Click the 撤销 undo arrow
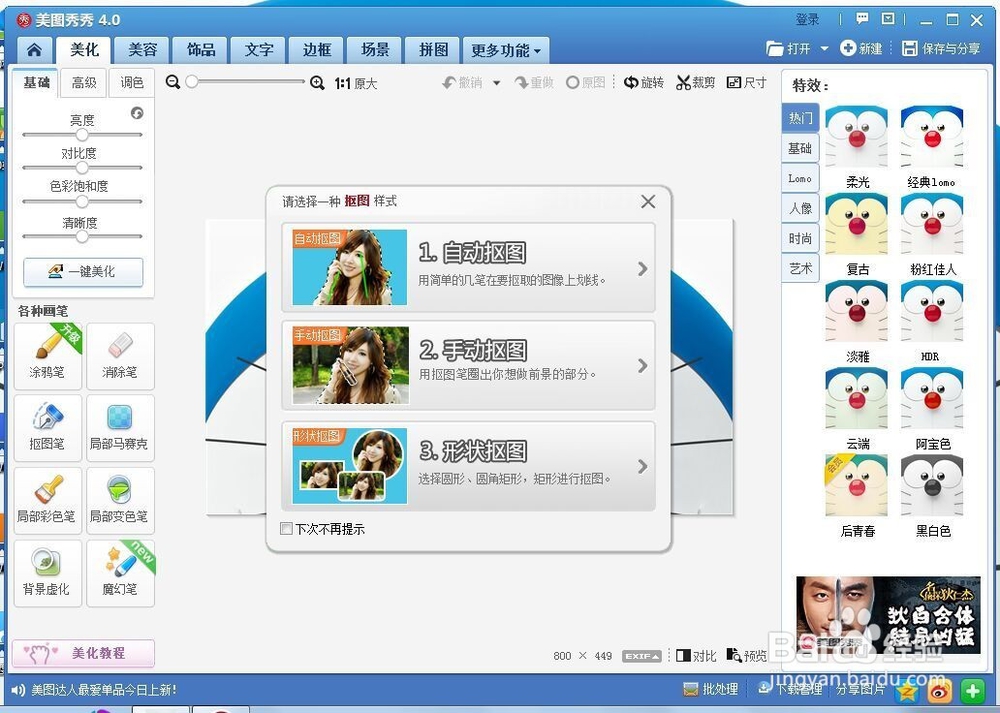Image resolution: width=1000 pixels, height=713 pixels. (462, 83)
